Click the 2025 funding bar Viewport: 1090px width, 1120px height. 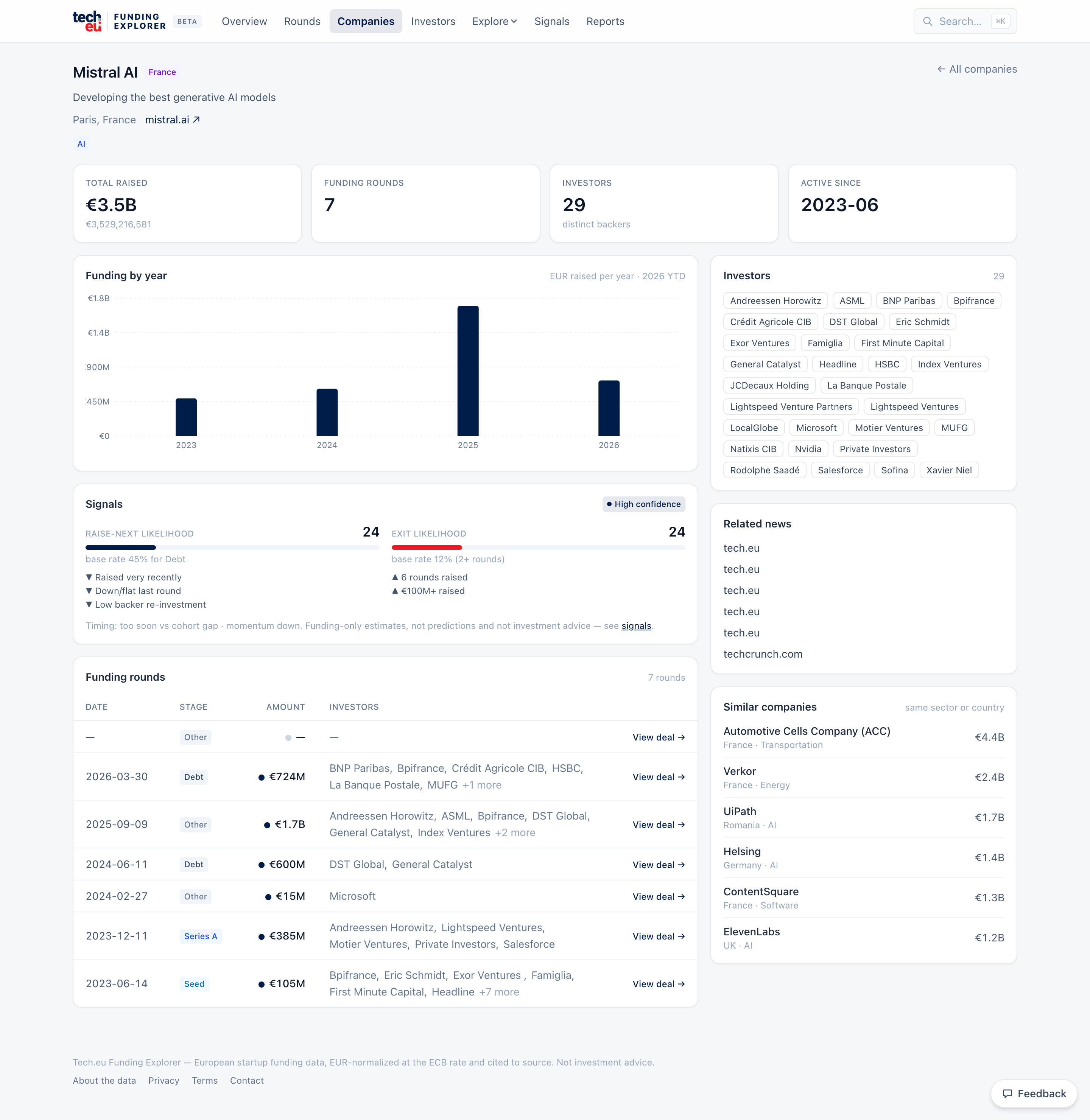tap(468, 371)
